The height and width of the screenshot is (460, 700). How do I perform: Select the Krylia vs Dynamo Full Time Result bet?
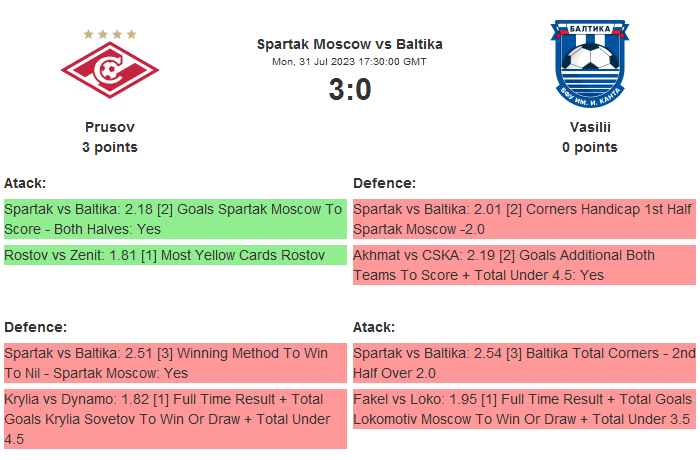175,418
